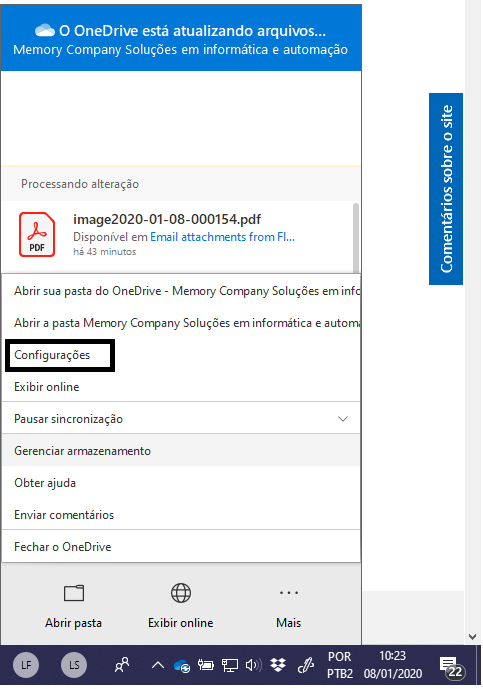Click the Exibir online globe icon
Screen dimensions: 483x689
(x=181, y=593)
